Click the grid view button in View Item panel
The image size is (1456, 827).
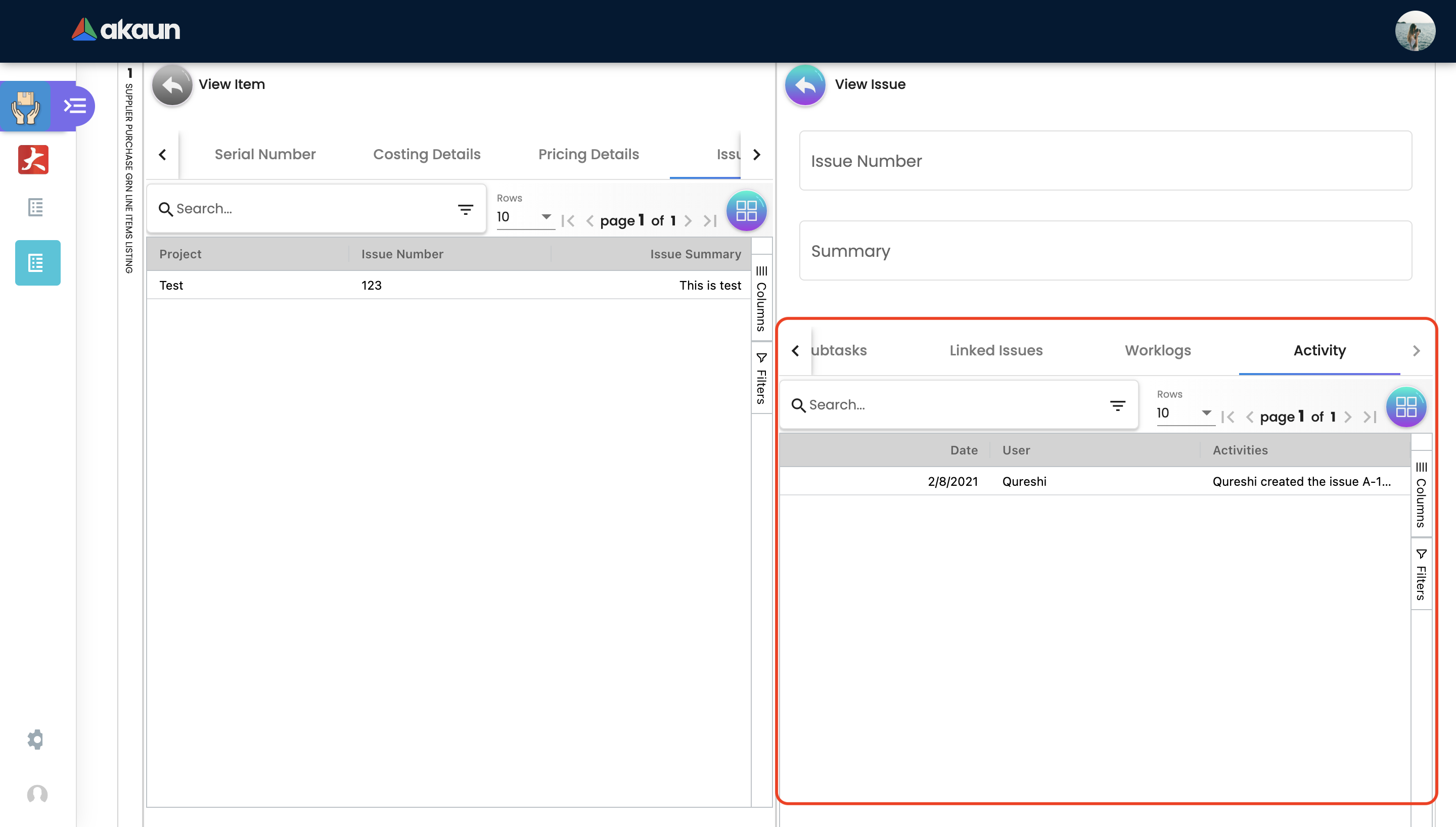[x=746, y=211]
